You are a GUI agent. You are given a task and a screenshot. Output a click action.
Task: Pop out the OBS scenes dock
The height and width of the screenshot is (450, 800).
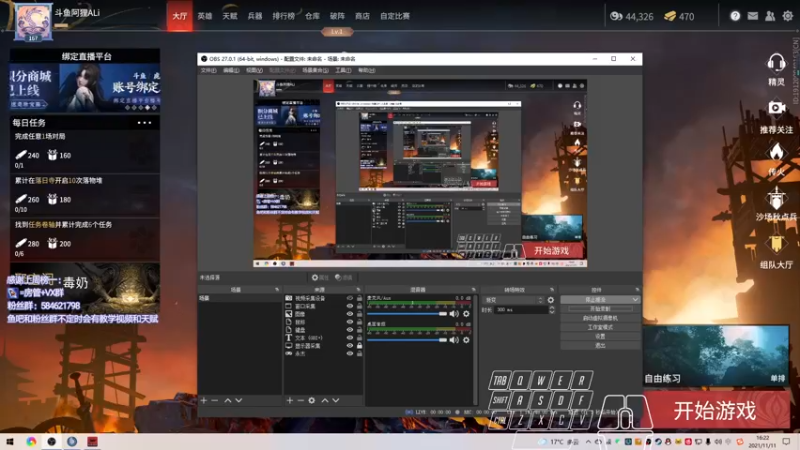point(277,290)
